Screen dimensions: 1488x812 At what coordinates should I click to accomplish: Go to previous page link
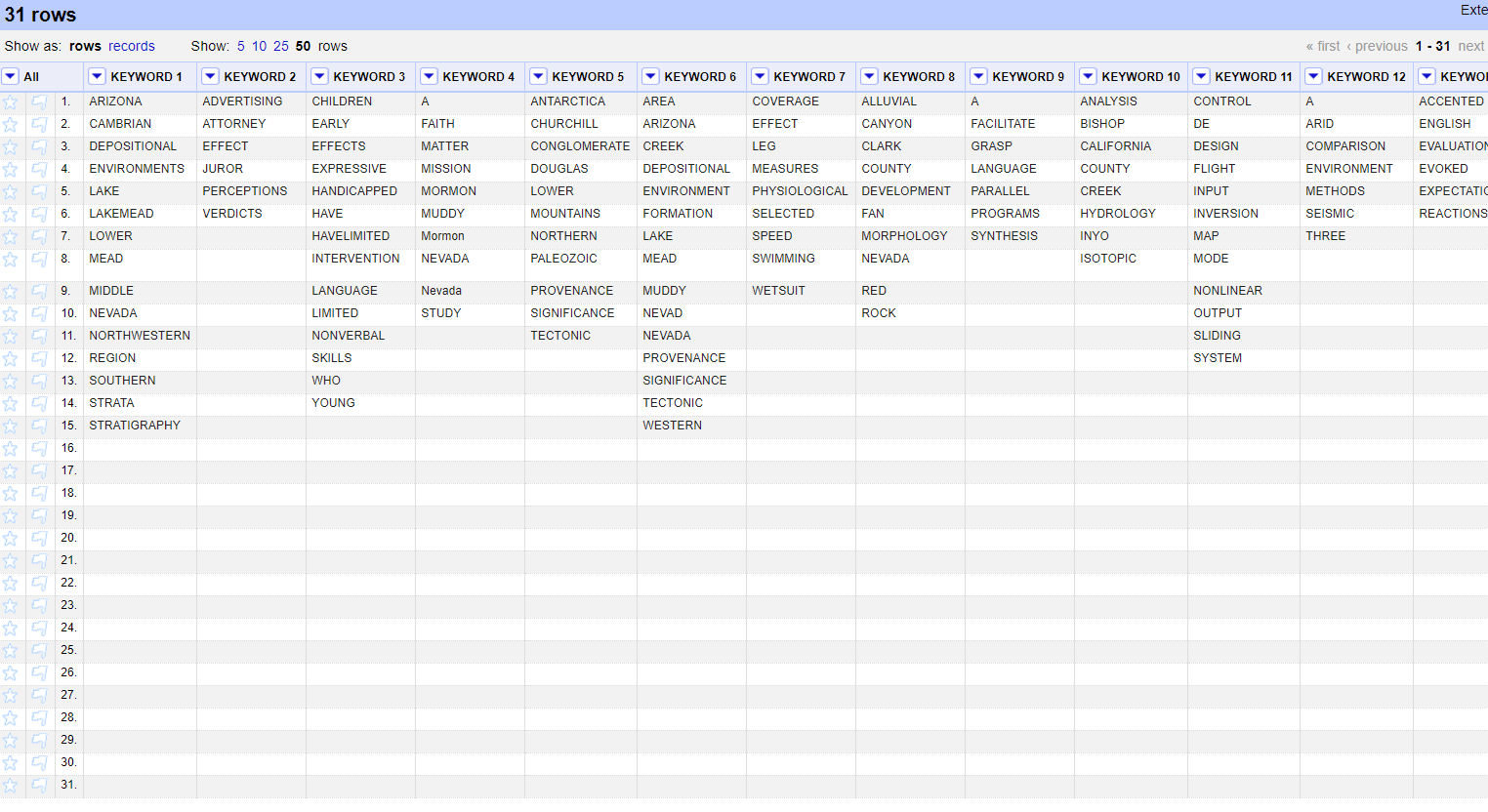(1377, 46)
